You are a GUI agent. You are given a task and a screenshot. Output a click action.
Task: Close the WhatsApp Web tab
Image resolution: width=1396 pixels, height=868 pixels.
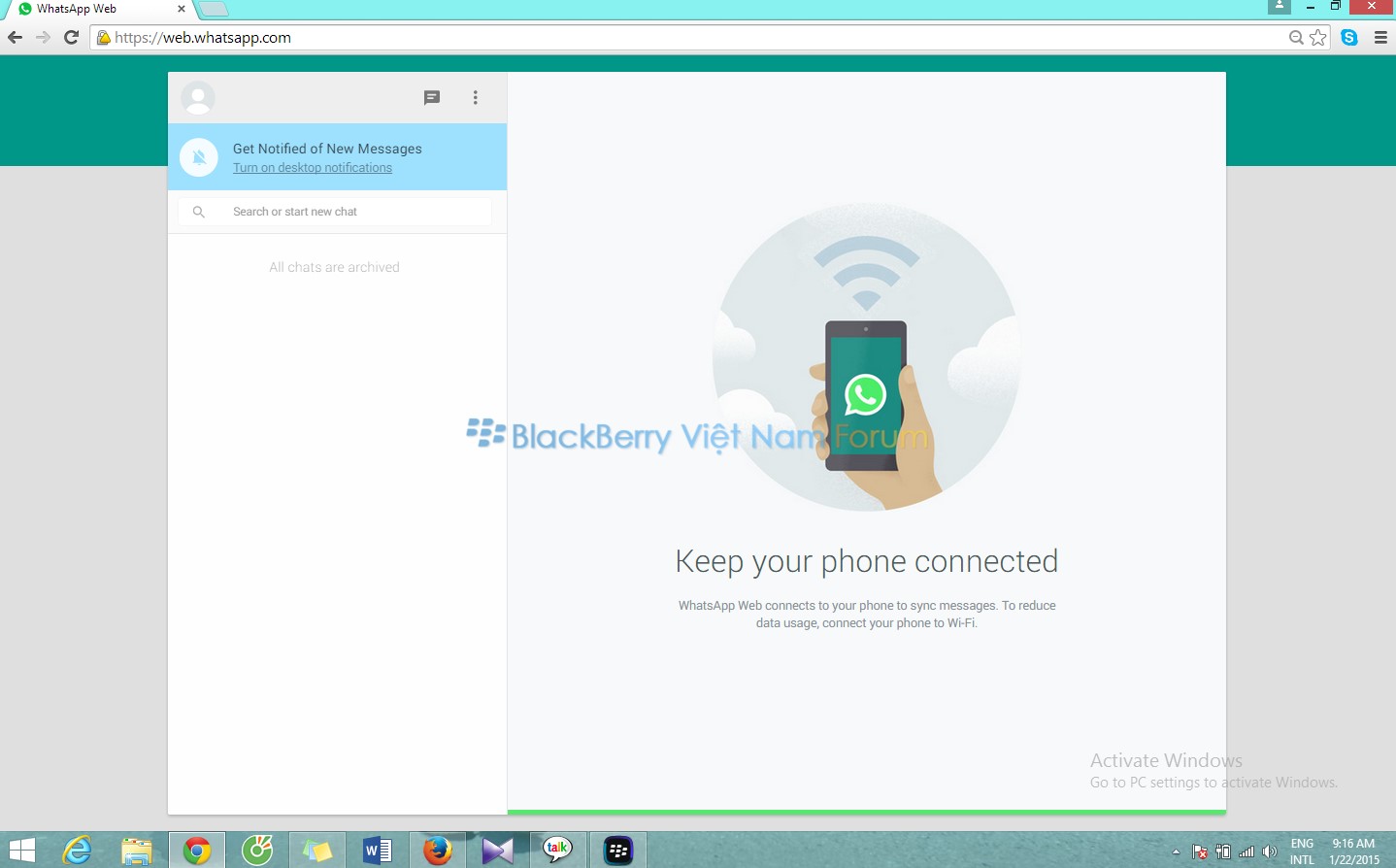[x=181, y=9]
